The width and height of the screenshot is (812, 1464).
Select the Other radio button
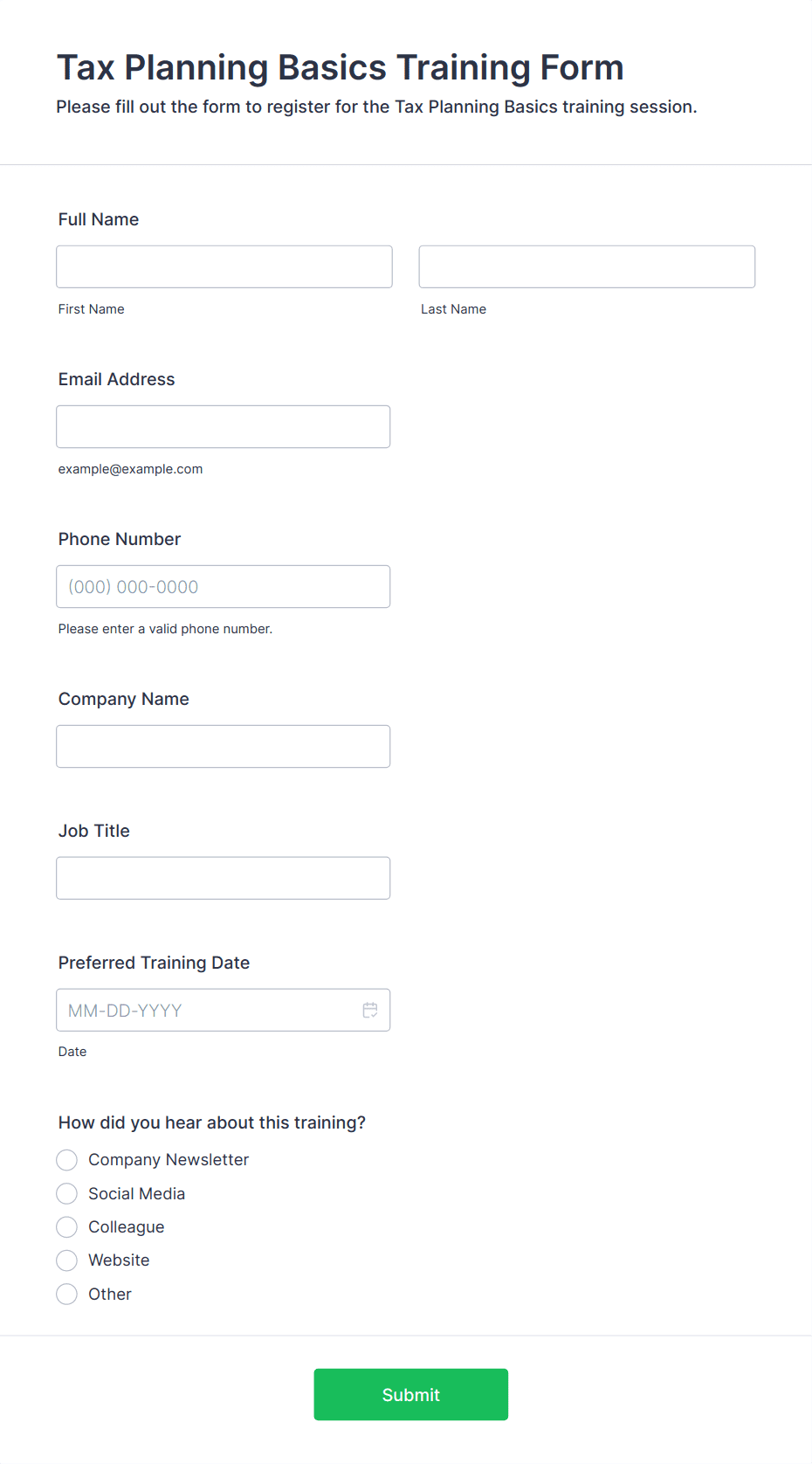pos(67,1294)
